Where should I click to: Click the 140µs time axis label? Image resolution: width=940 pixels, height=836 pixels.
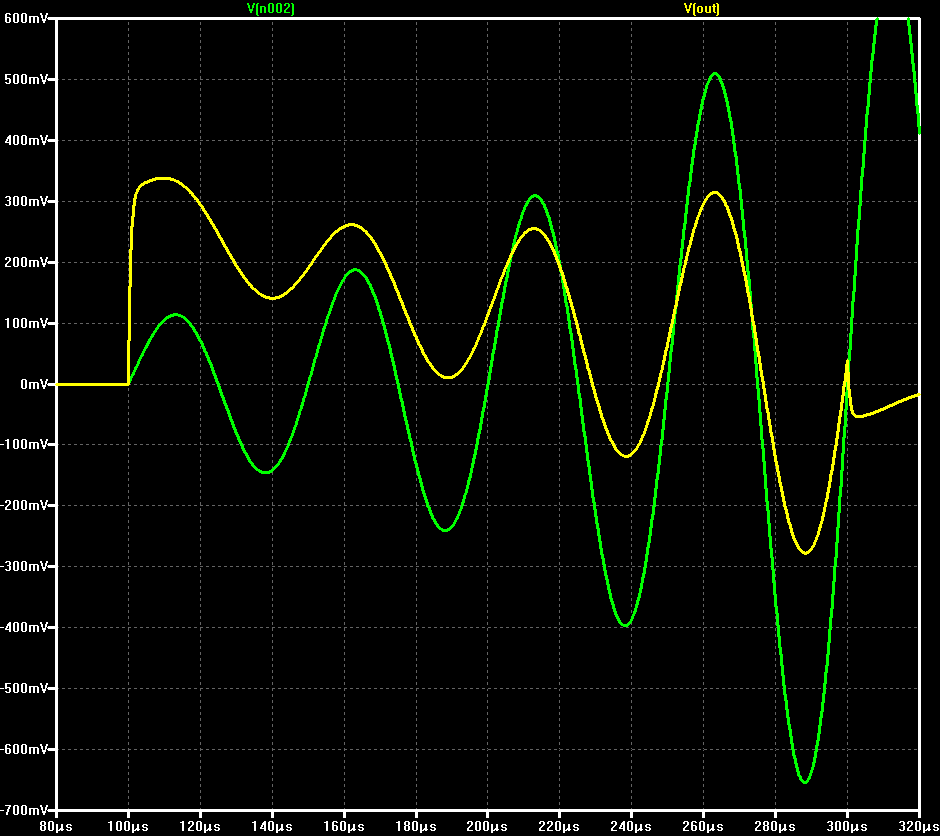272,827
